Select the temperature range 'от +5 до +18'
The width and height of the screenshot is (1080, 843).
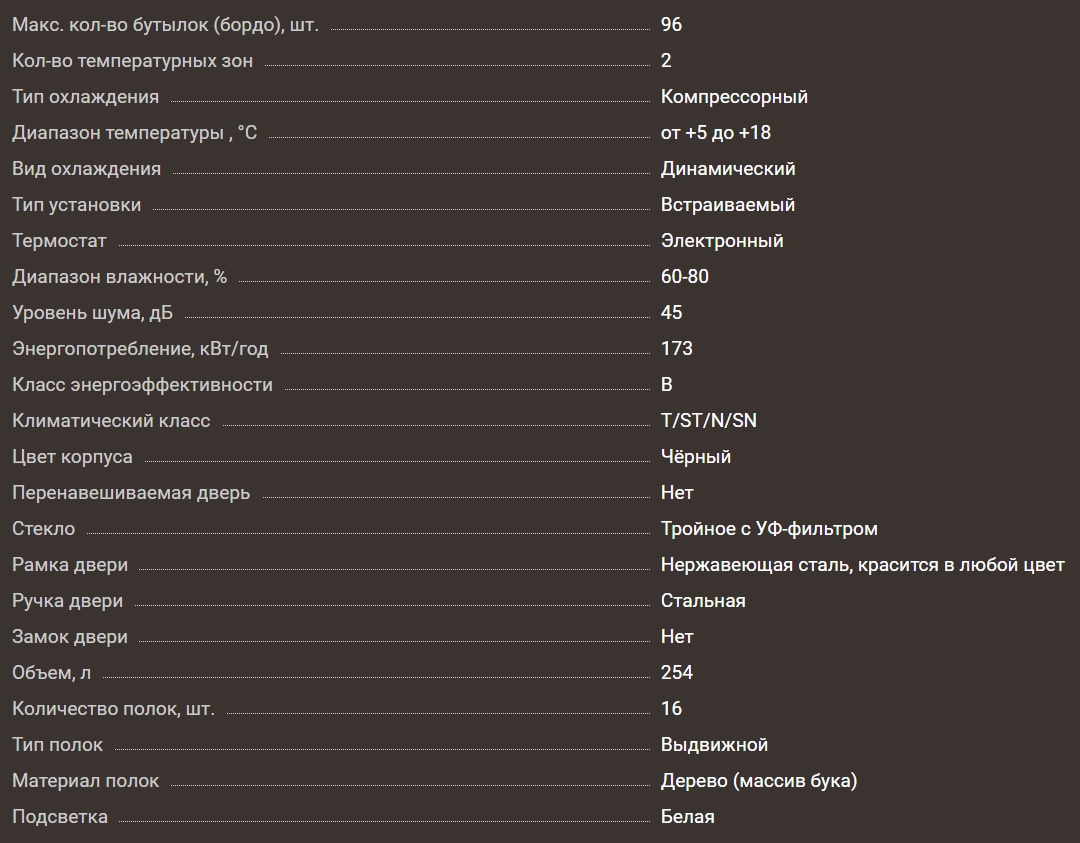715,133
